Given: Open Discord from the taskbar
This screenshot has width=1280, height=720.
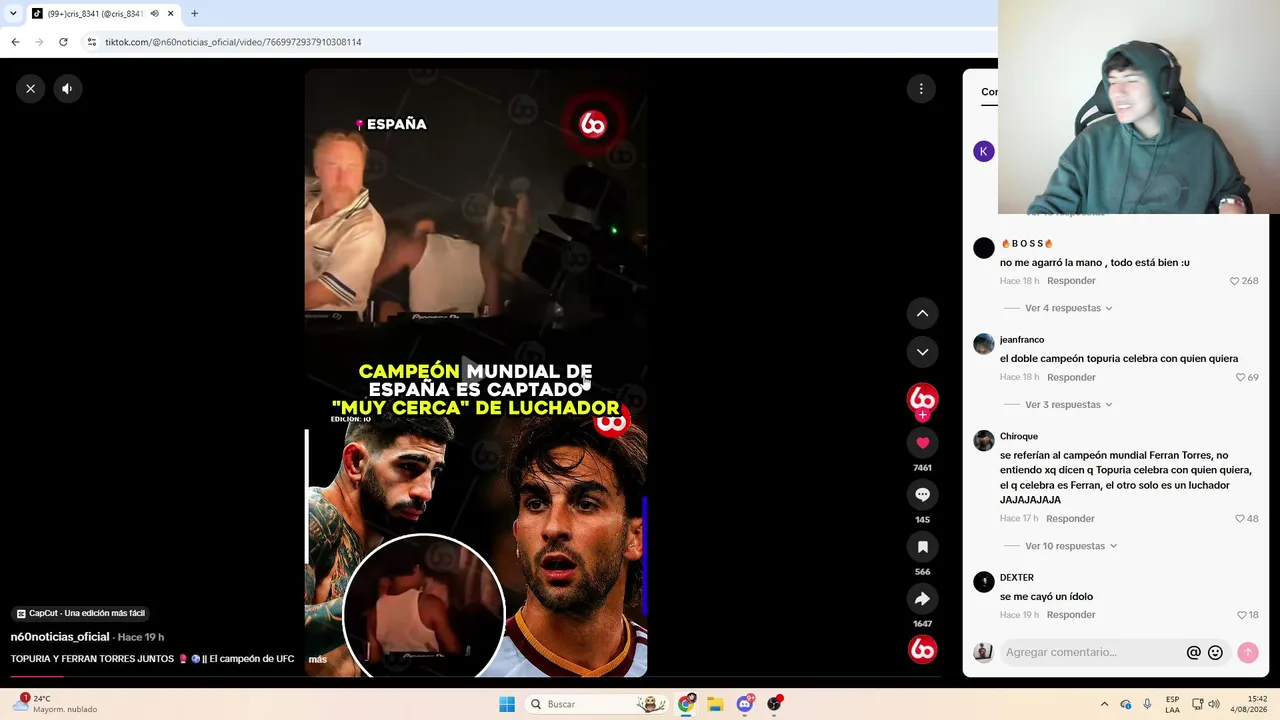Looking at the screenshot, I should point(745,704).
